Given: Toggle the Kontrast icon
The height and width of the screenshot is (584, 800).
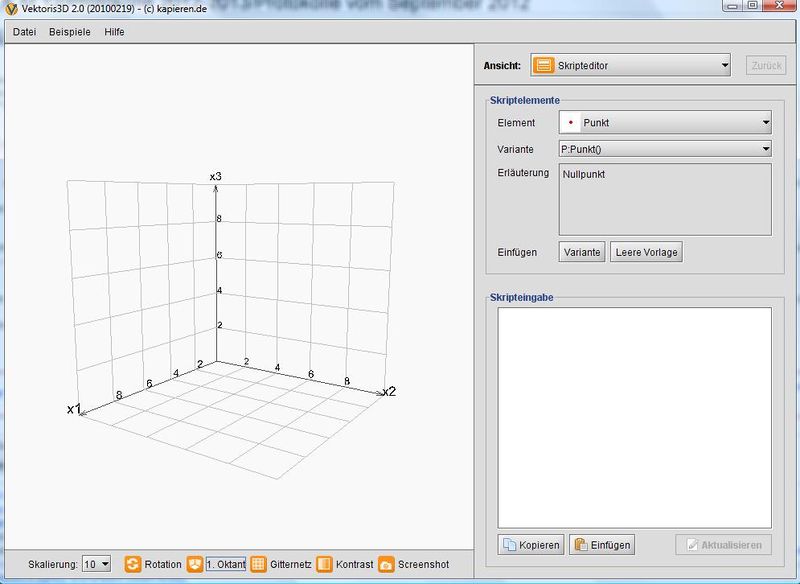Looking at the screenshot, I should point(324,564).
